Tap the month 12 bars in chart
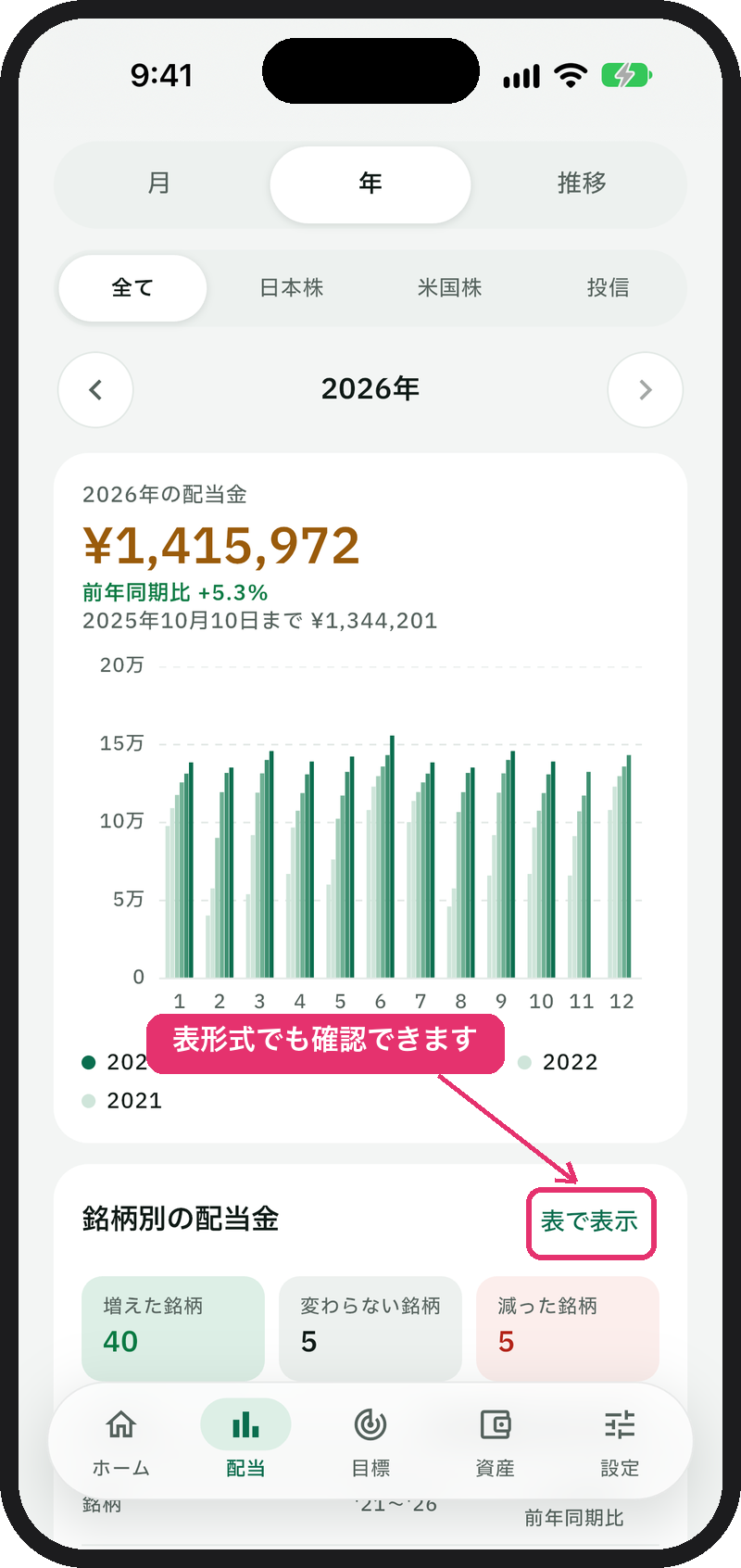Screen dimensions: 741x1568 pyautogui.click(x=621, y=866)
